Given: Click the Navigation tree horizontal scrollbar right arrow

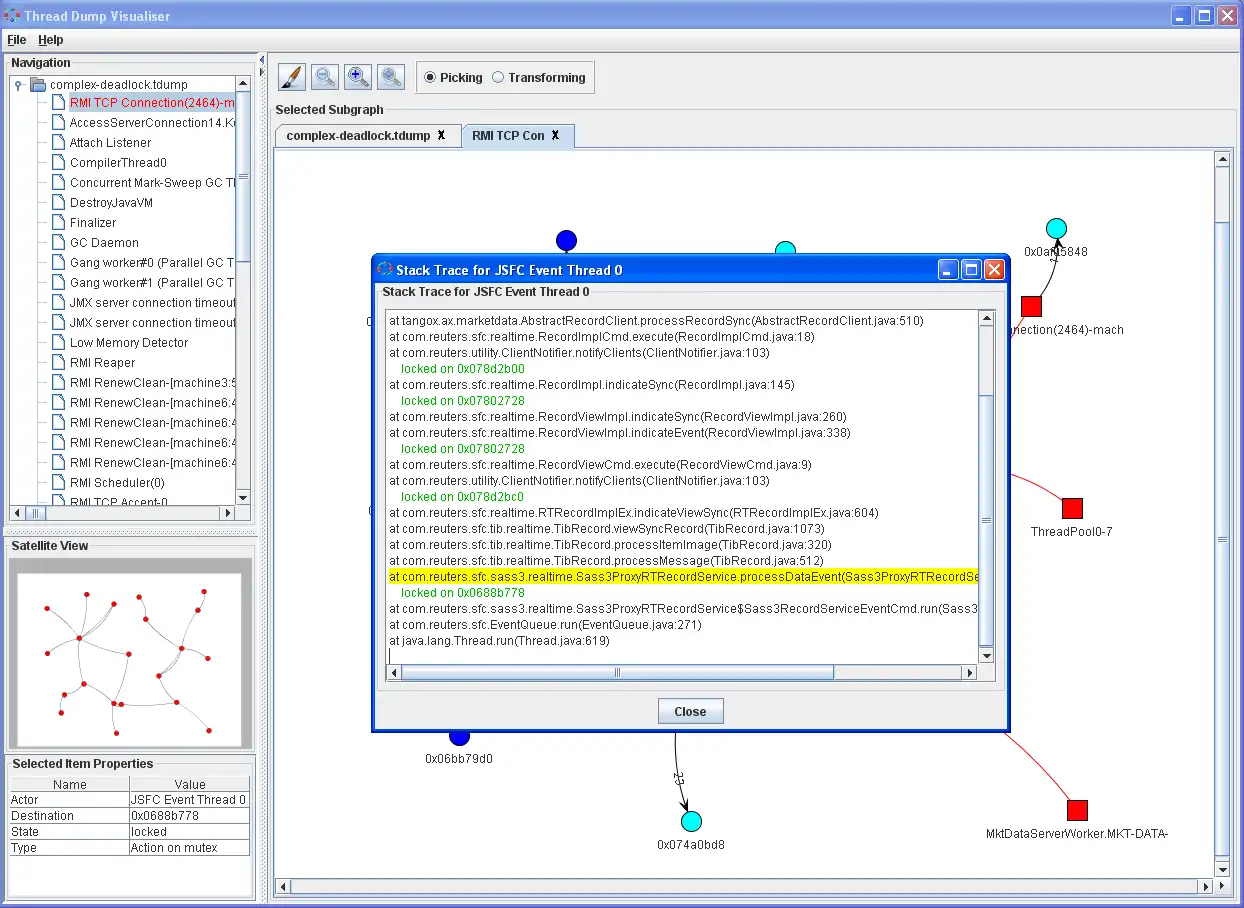Looking at the screenshot, I should pyautogui.click(x=227, y=513).
